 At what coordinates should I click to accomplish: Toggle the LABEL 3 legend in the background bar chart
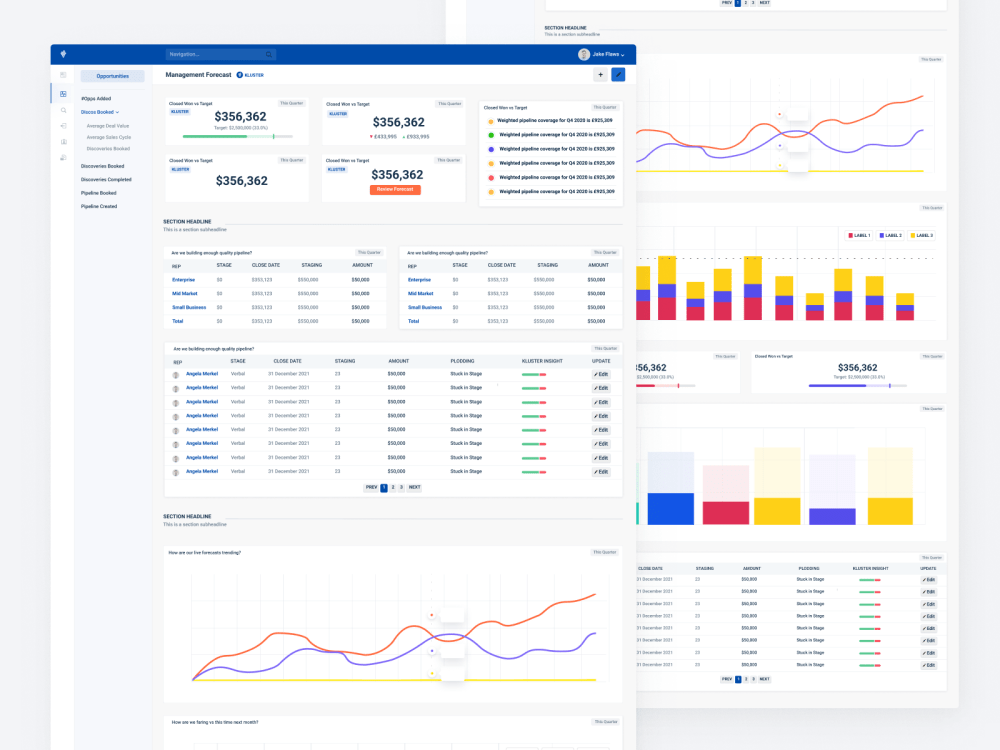click(x=922, y=236)
